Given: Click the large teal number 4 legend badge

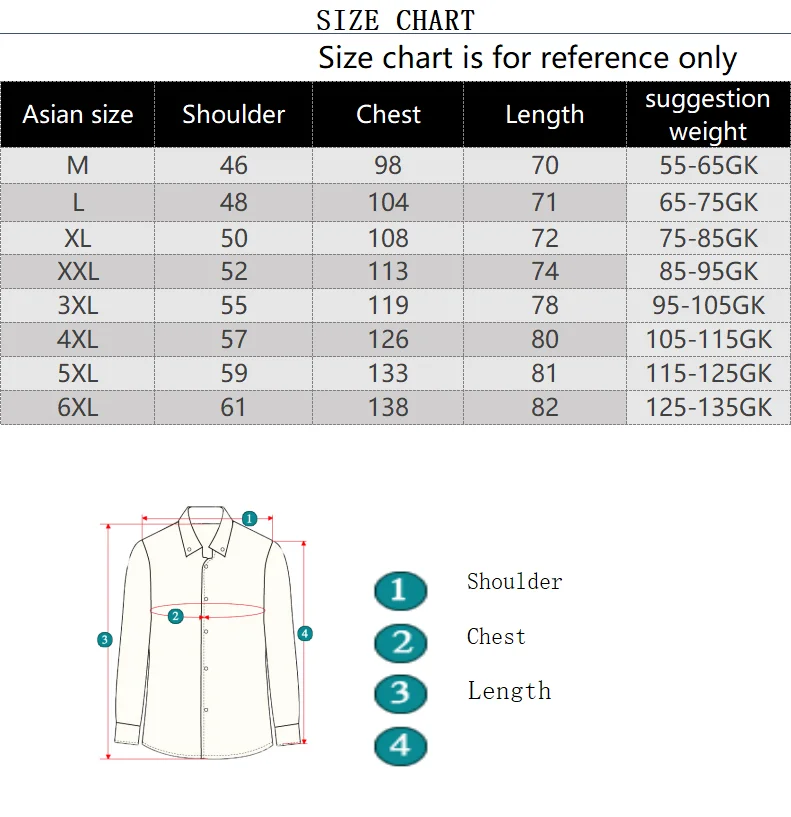Looking at the screenshot, I should coord(400,746).
